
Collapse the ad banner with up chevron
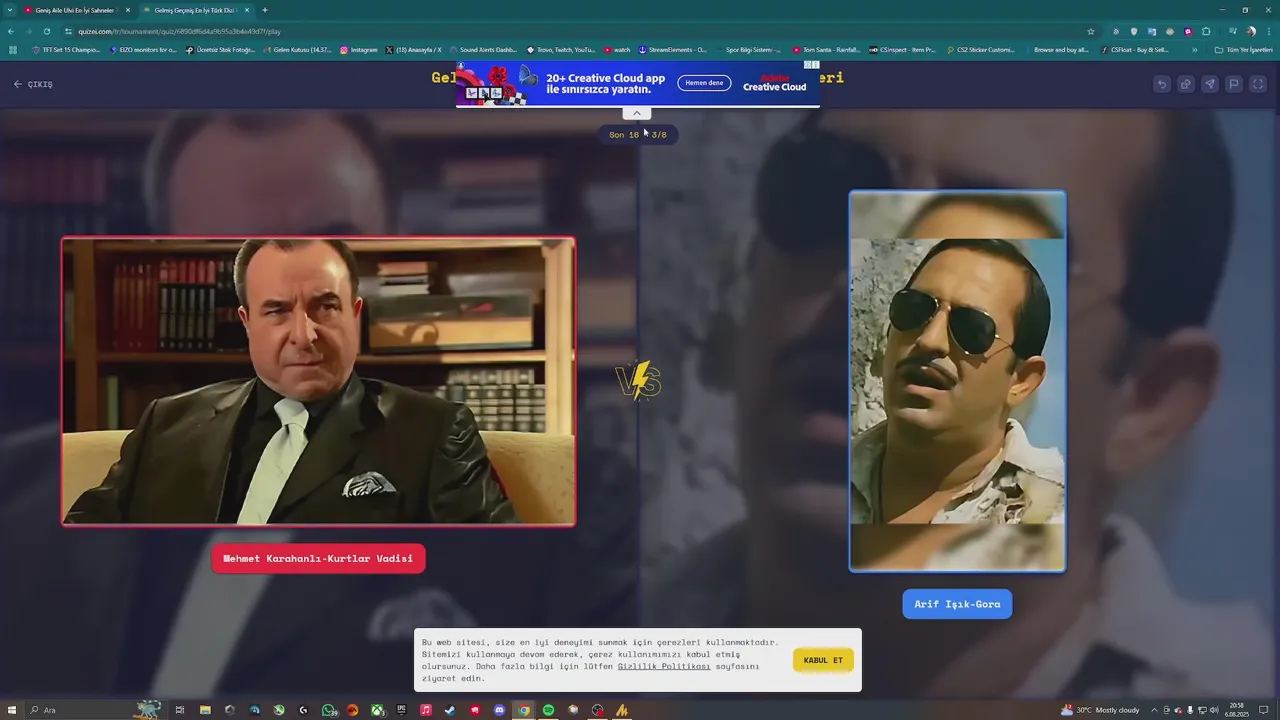637,113
